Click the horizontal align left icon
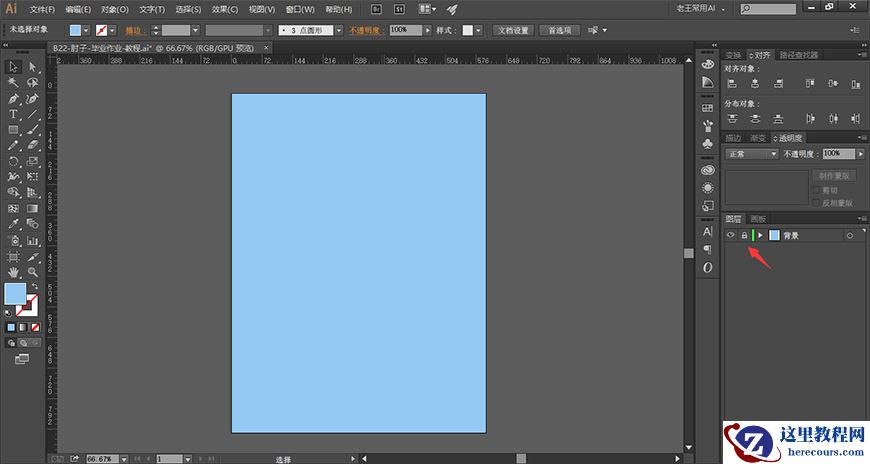The image size is (870, 464). 732,84
